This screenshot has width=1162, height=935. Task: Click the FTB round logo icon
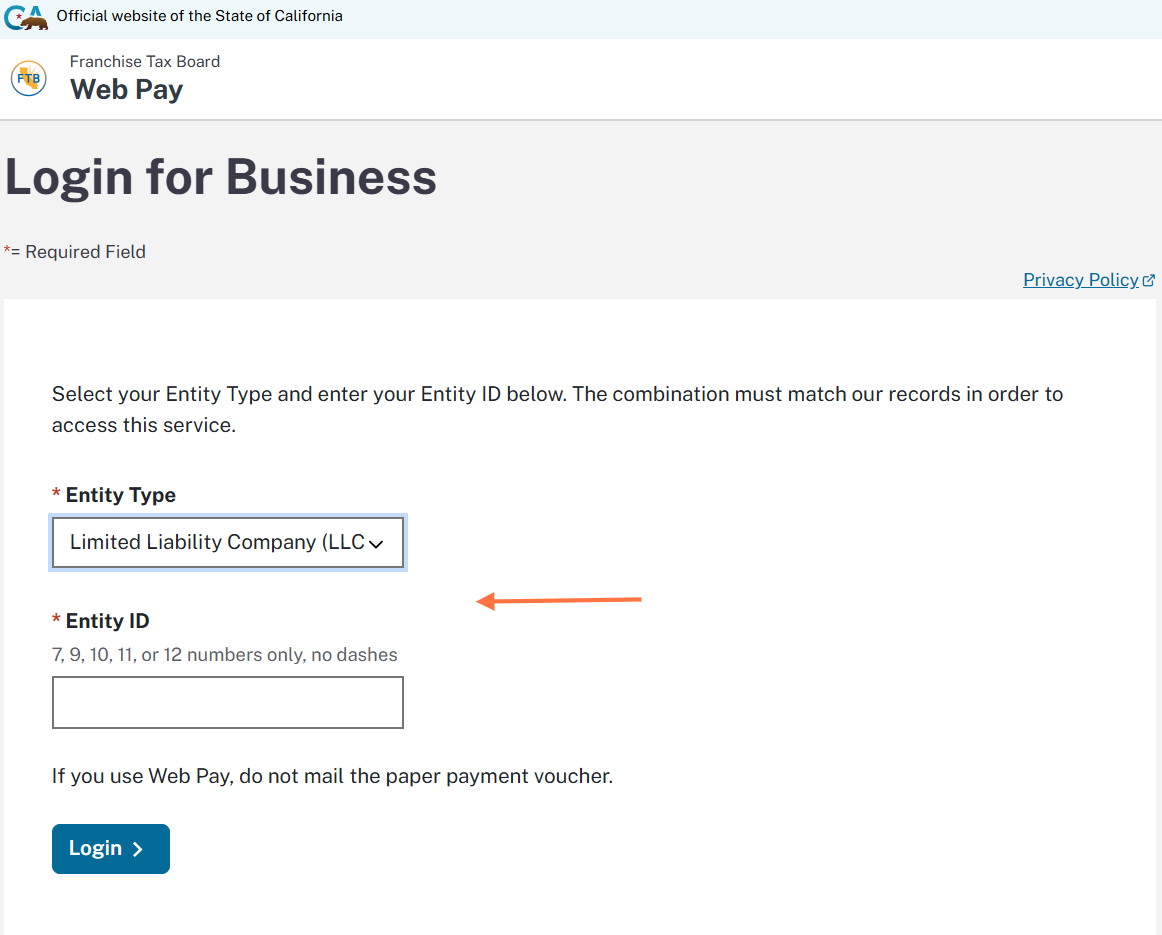tap(29, 79)
